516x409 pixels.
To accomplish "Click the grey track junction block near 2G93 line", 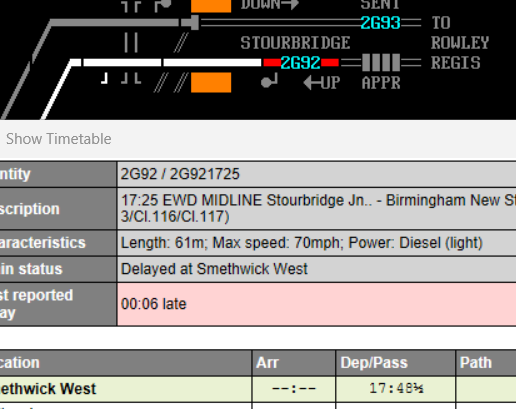I will 190,23.
